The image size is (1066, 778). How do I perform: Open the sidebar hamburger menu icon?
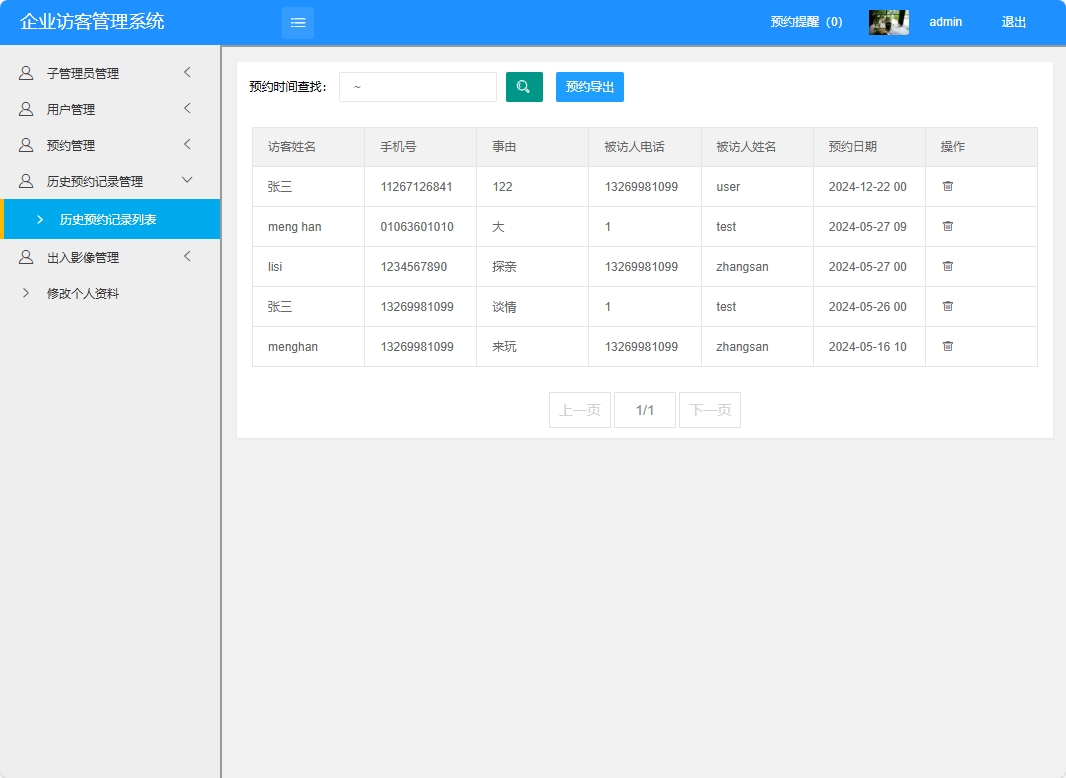pos(297,22)
